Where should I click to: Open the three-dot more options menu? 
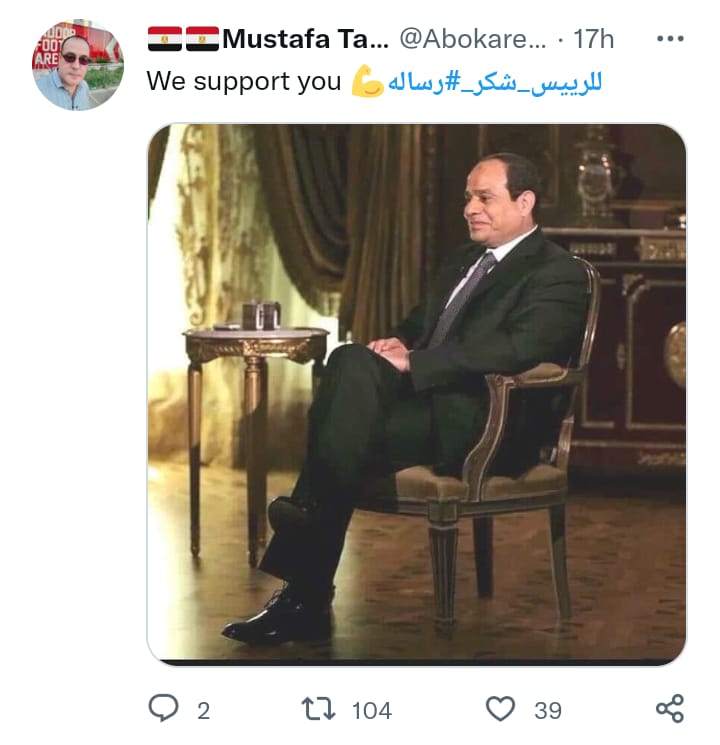[670, 38]
